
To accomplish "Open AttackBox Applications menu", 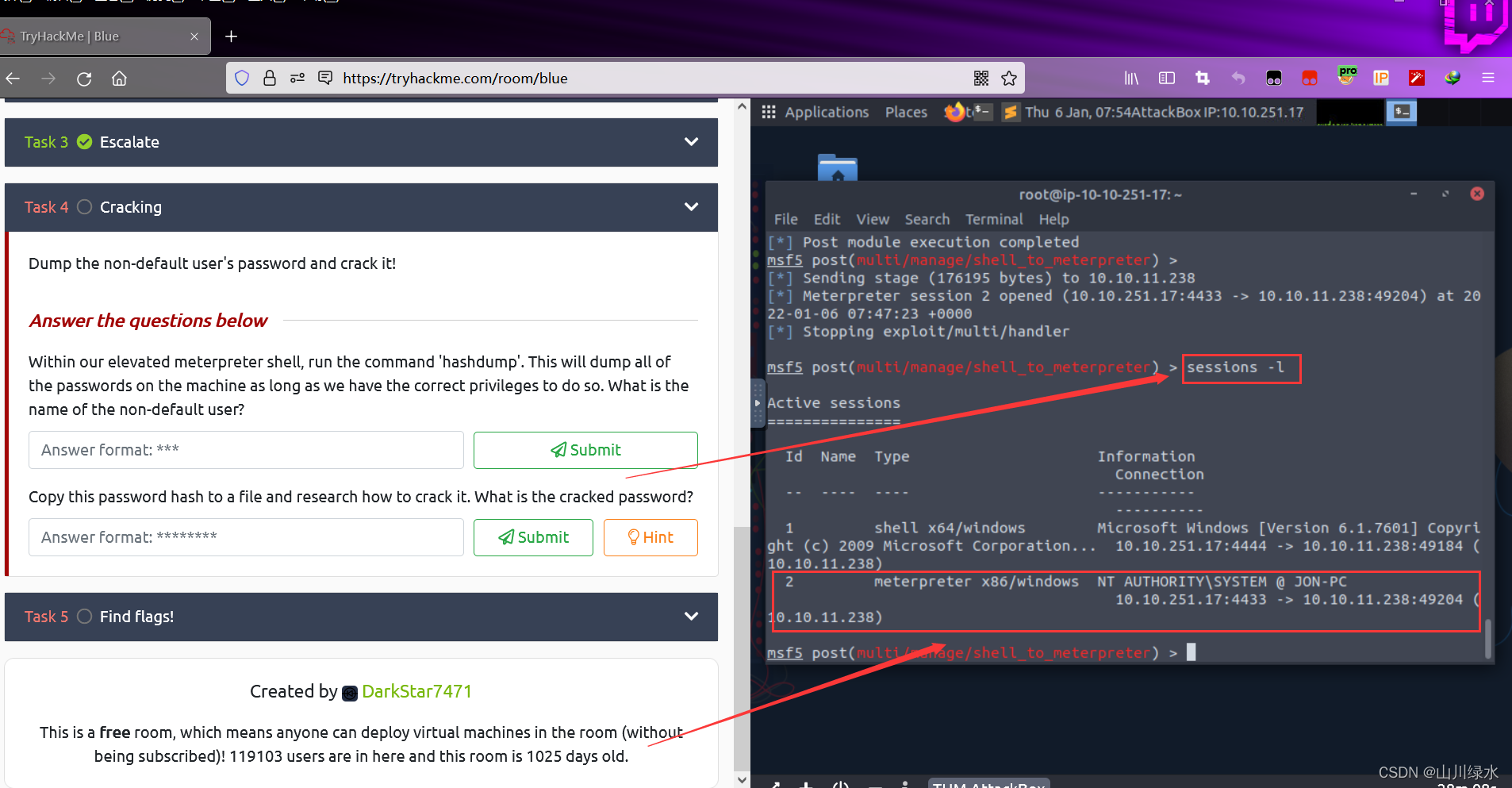I will 827,112.
